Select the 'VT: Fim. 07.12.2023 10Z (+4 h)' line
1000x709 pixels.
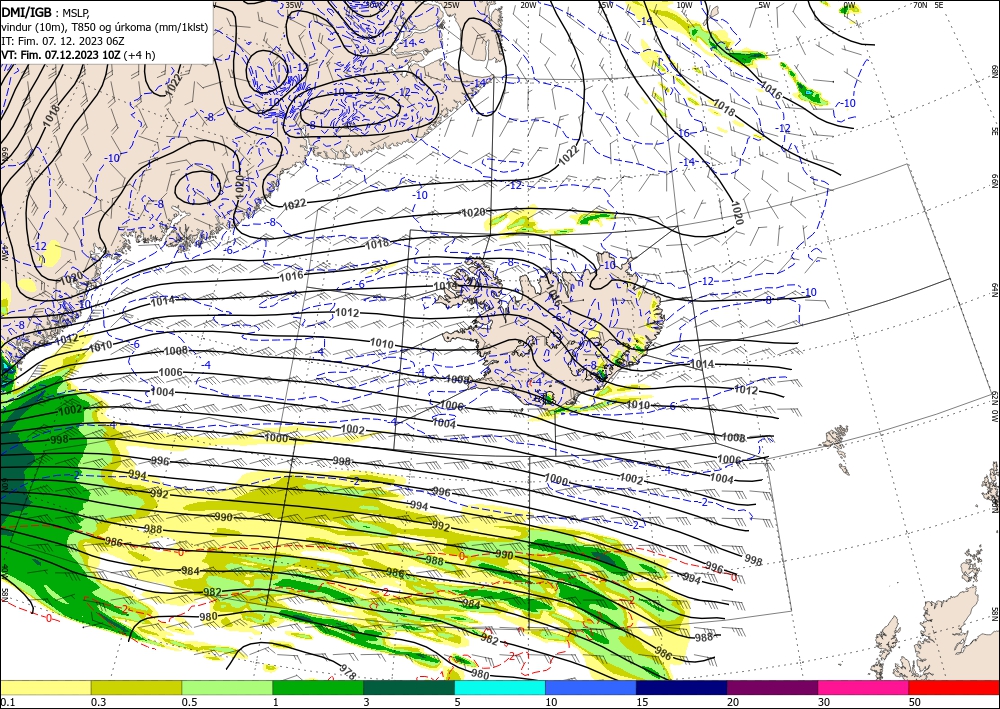tap(78, 55)
